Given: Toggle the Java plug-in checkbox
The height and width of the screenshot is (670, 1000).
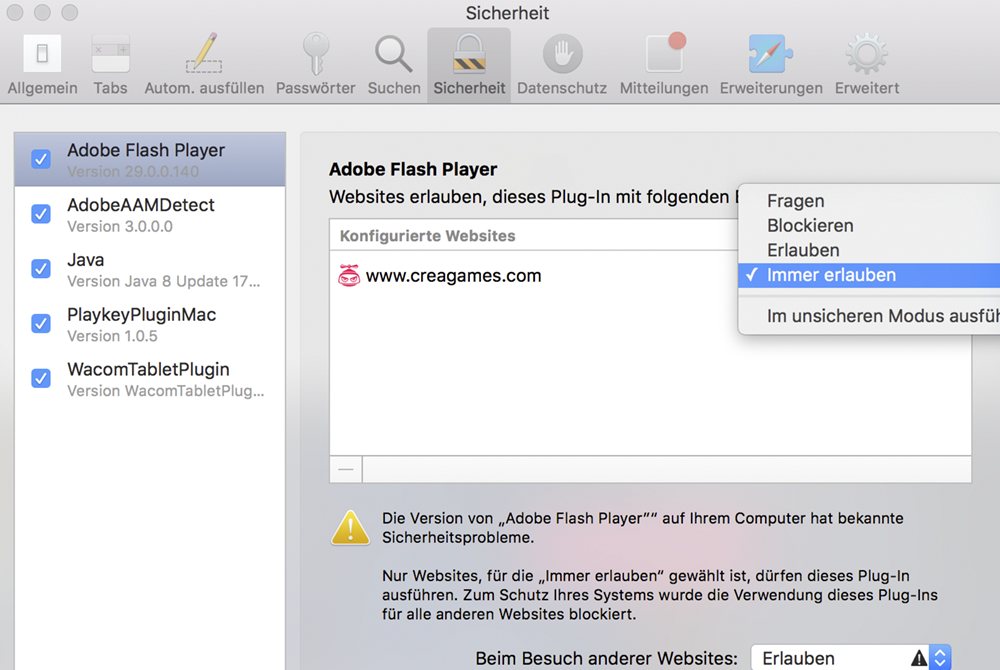Looking at the screenshot, I should [41, 269].
